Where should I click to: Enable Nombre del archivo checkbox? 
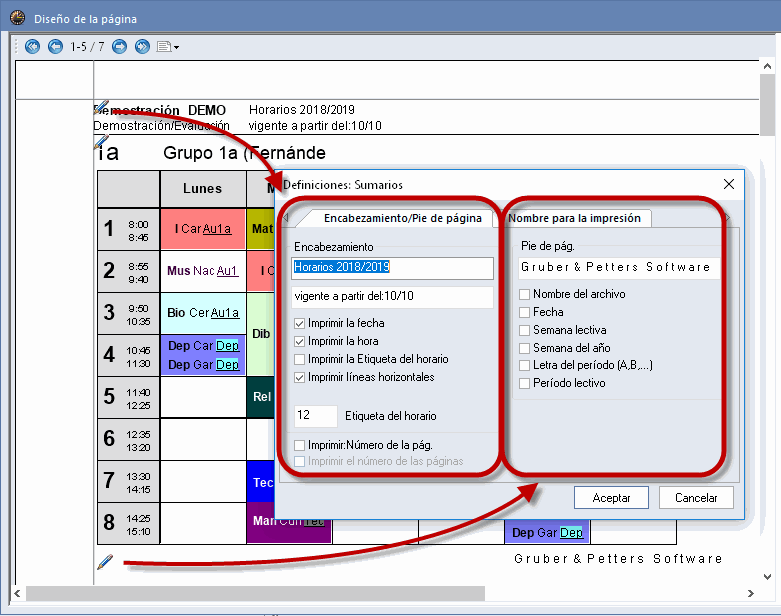[524, 294]
